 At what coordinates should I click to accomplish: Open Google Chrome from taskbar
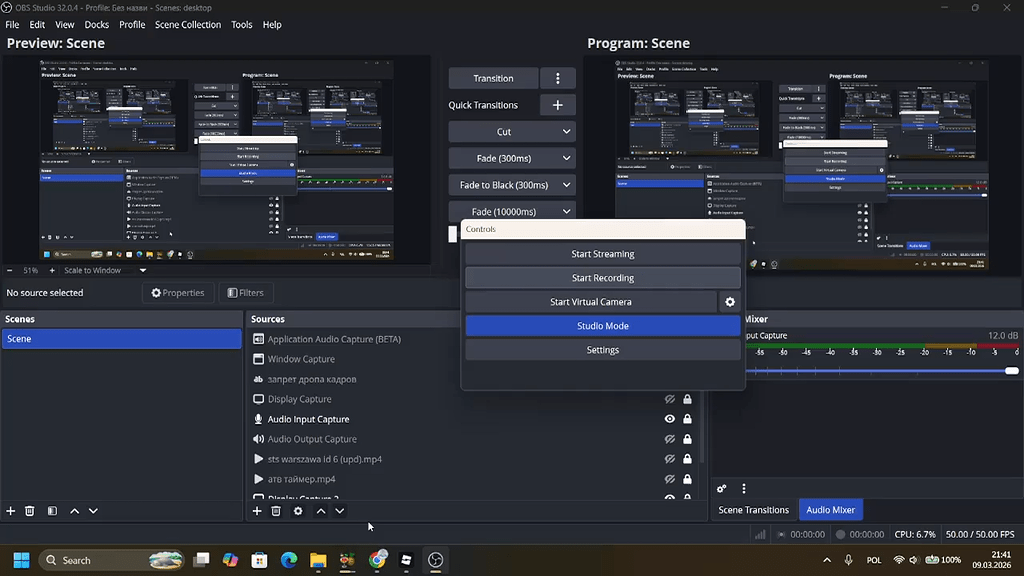coord(377,560)
